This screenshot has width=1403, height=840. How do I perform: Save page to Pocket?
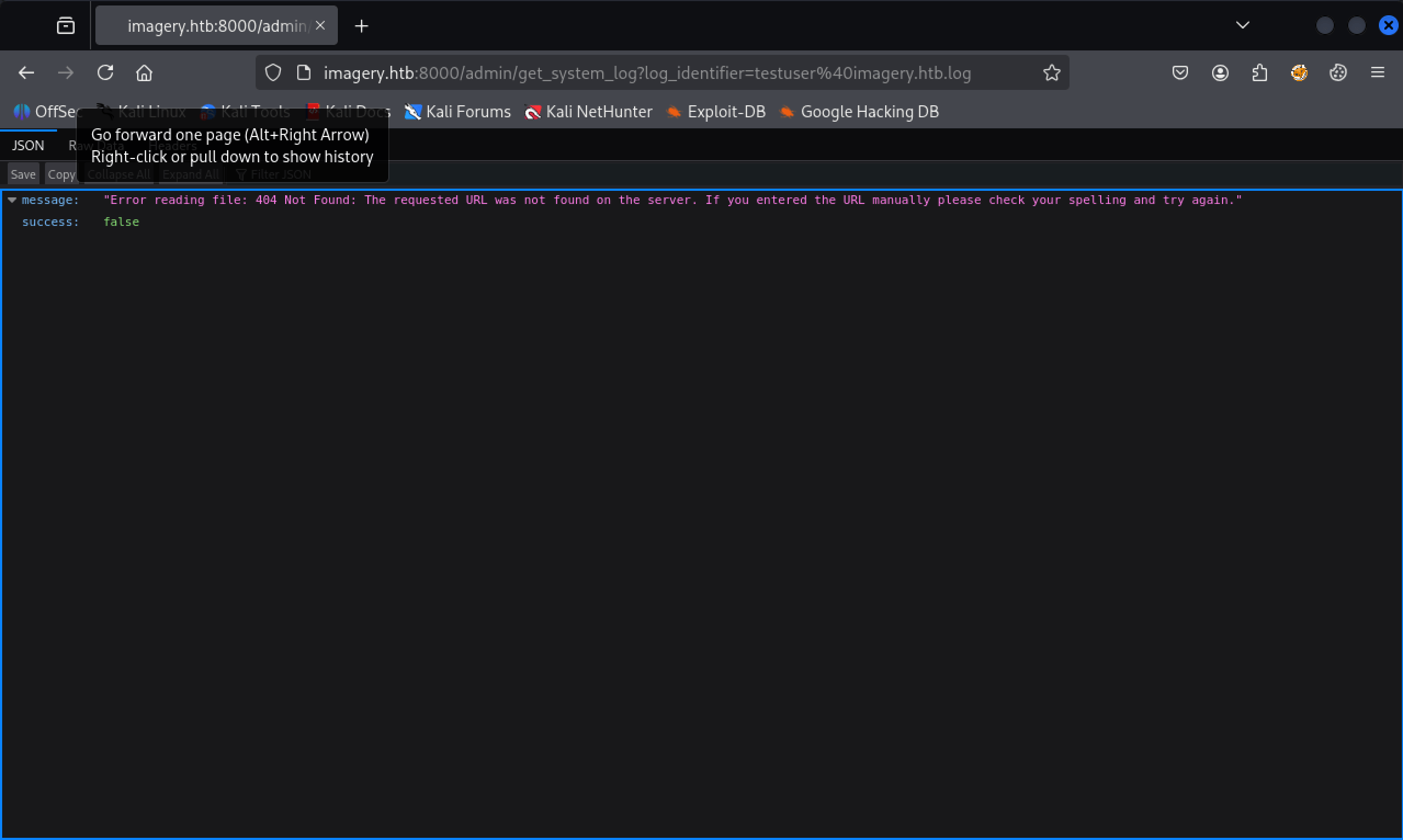pos(1180,73)
